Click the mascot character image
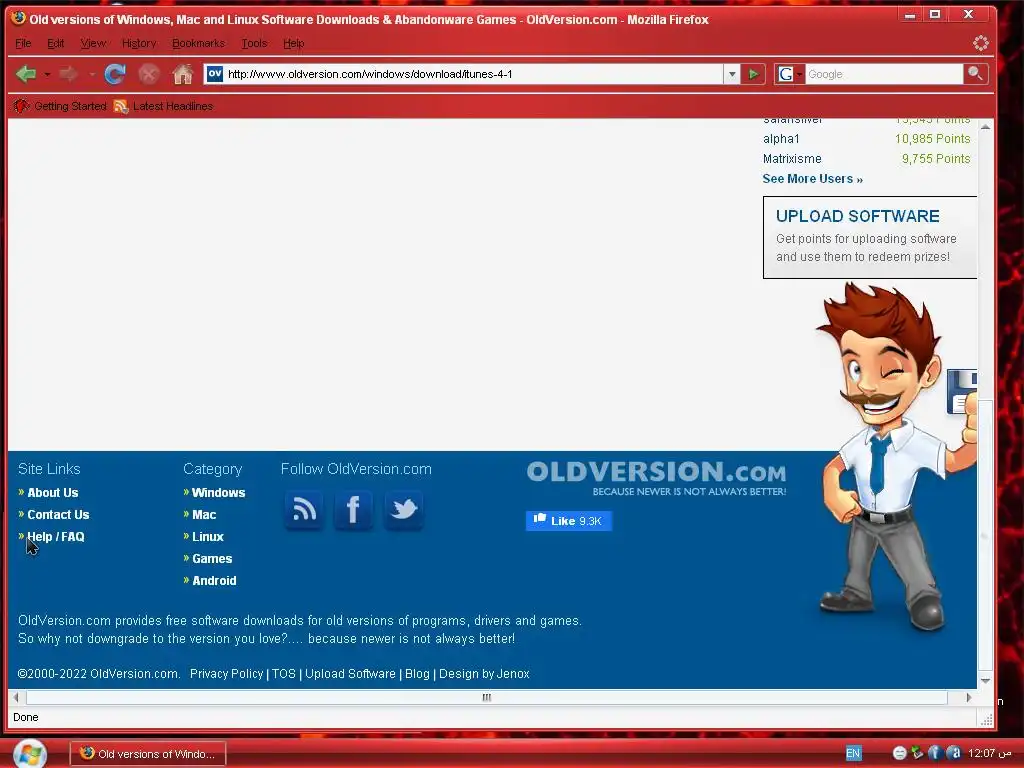 (896, 457)
